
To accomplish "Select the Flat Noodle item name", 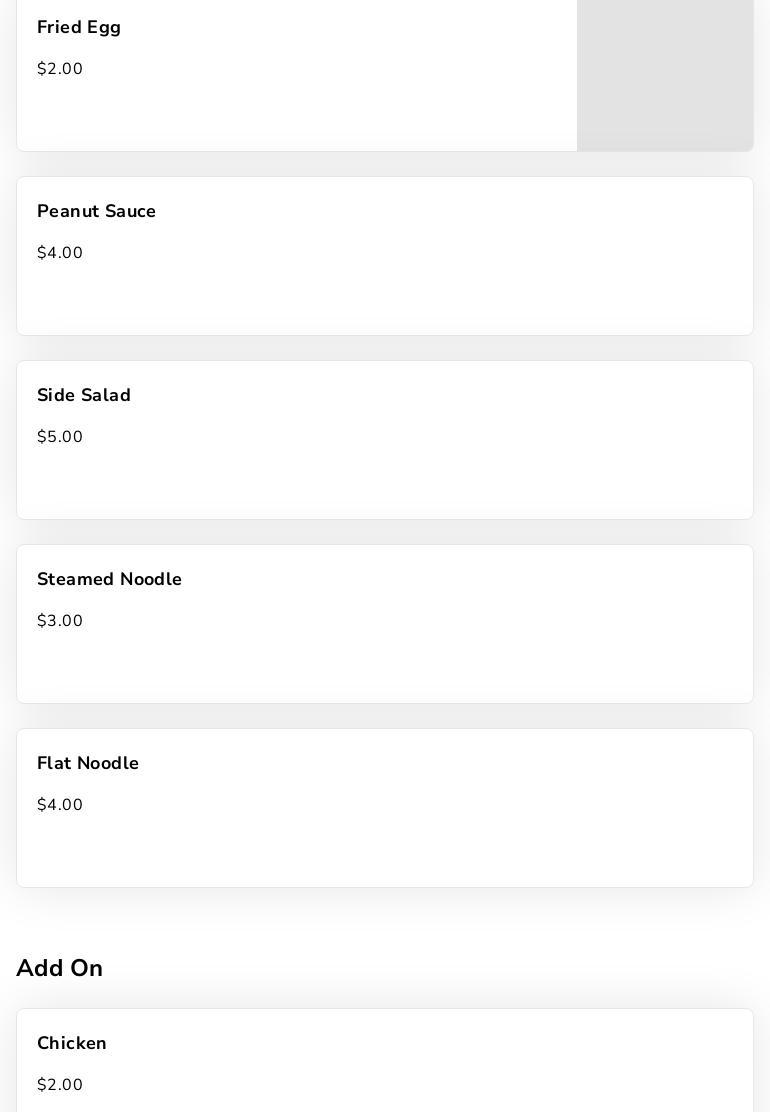I will [x=88, y=764].
